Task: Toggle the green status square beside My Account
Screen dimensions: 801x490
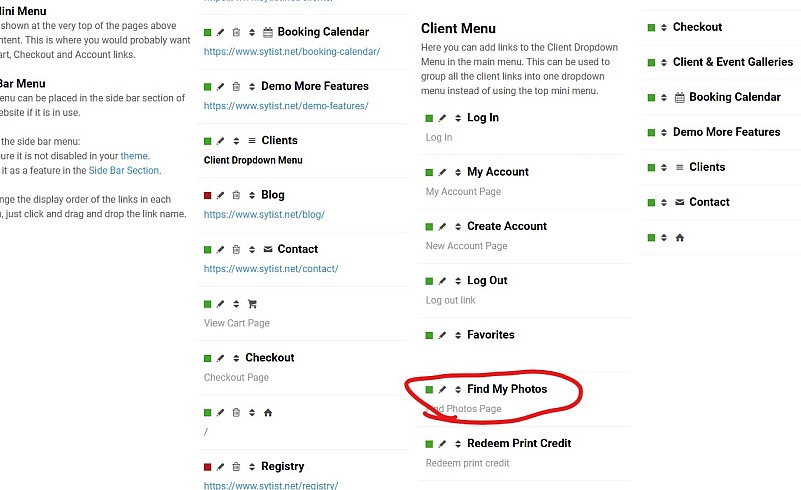Action: tap(429, 173)
